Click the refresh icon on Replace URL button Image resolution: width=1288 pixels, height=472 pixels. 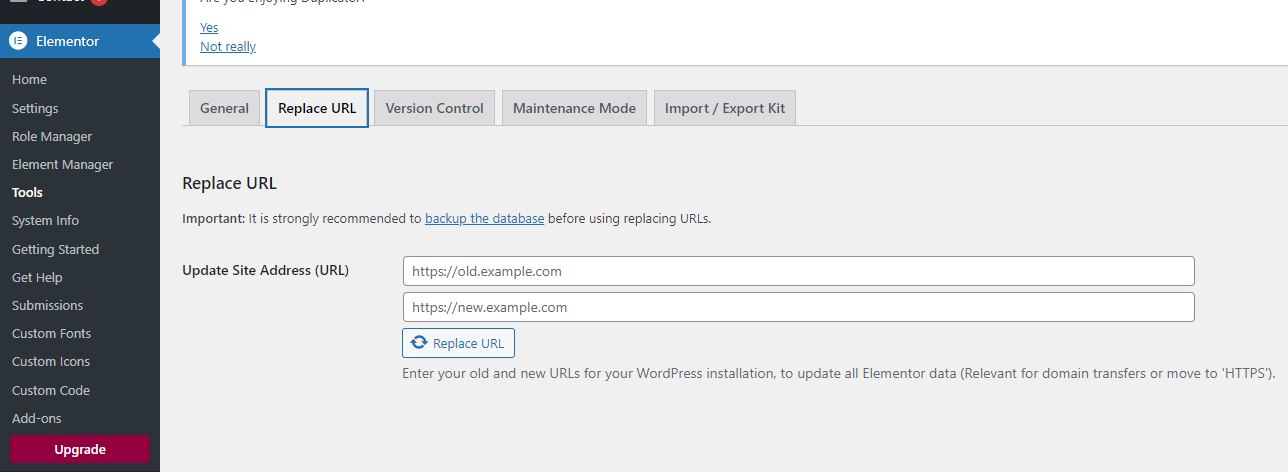pos(420,343)
